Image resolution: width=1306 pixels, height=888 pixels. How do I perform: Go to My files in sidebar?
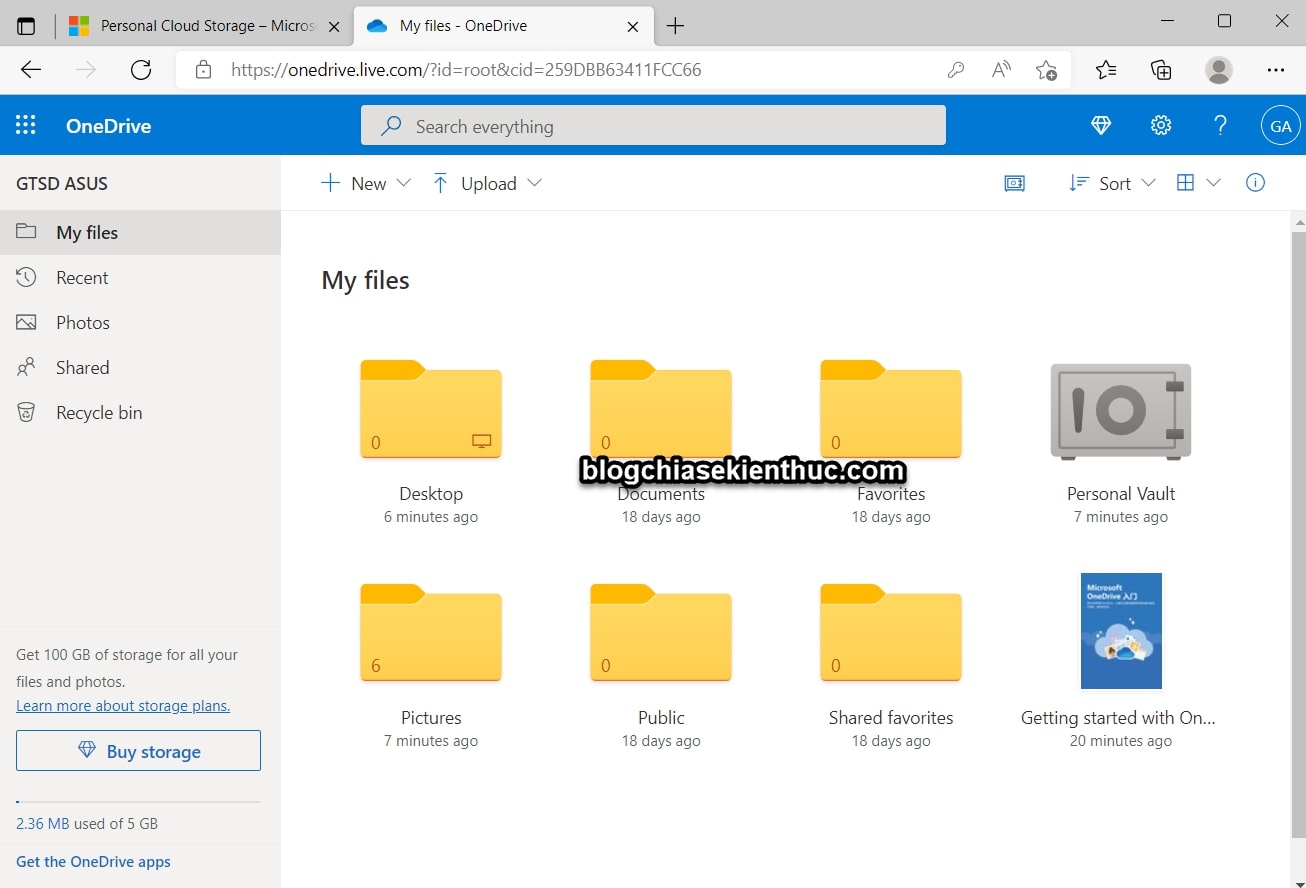coord(140,232)
